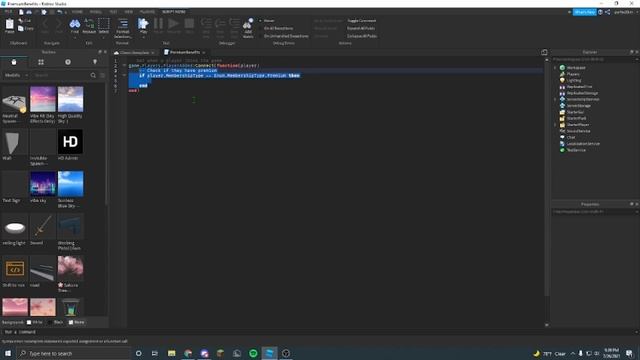Click the Select dashed-box tool
Screen dimensions: 640x360
tap(104, 24)
